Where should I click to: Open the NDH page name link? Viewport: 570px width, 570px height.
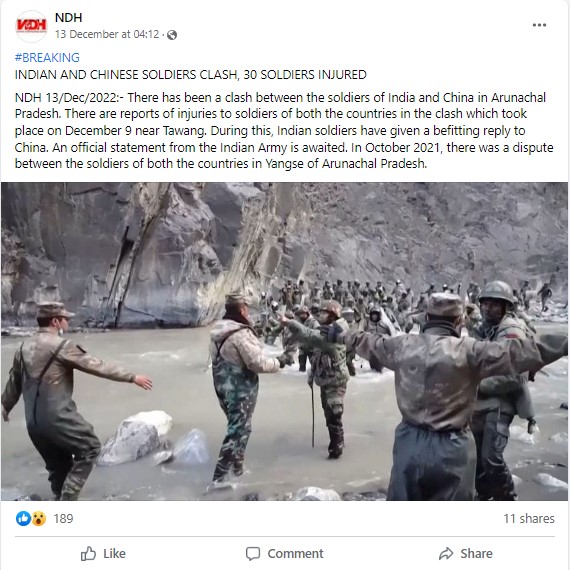tap(68, 17)
